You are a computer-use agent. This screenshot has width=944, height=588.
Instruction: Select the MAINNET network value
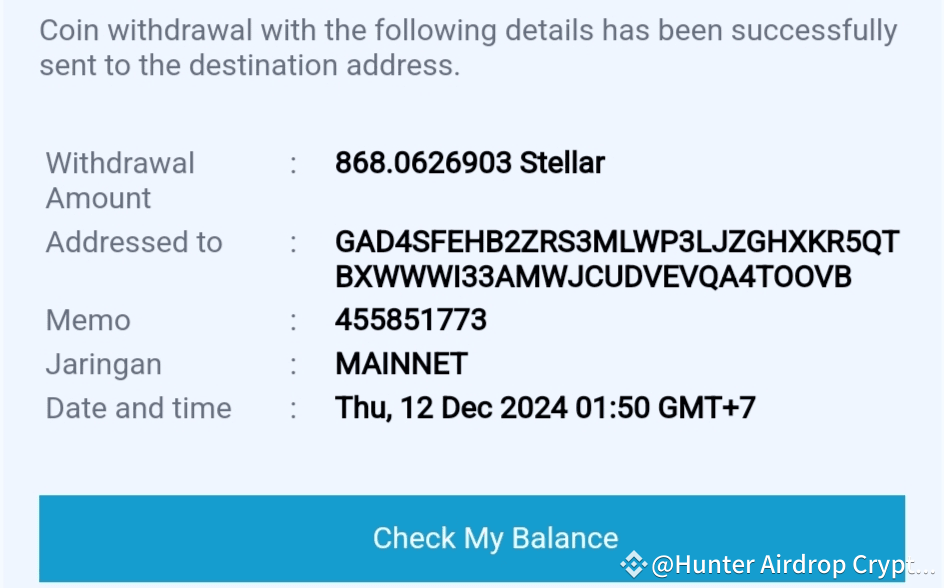401,364
